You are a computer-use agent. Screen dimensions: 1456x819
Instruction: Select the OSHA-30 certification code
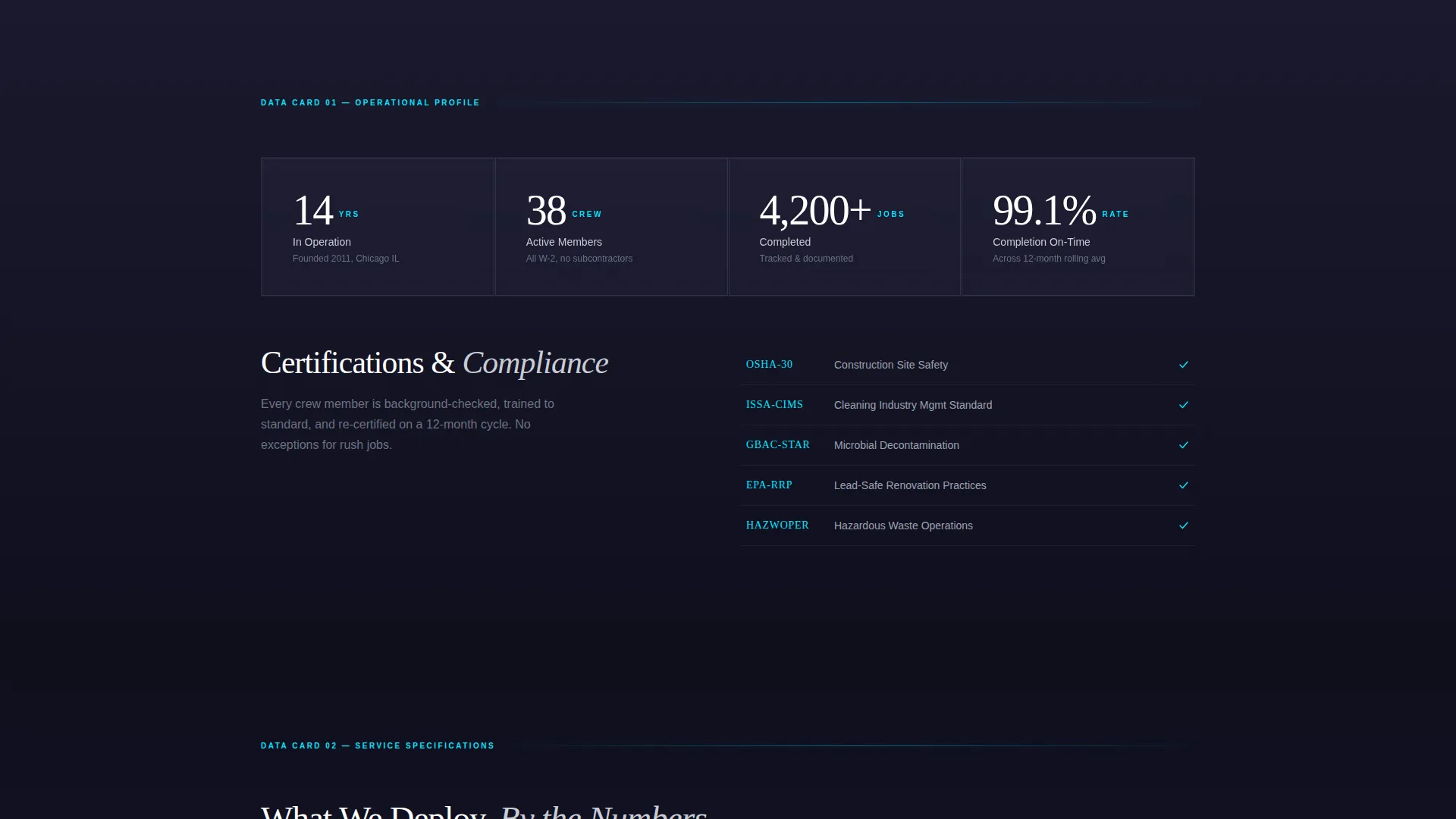pos(769,365)
